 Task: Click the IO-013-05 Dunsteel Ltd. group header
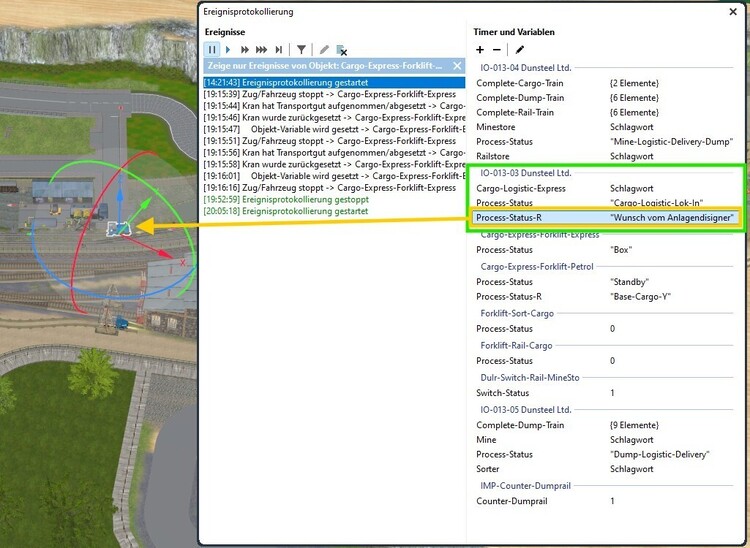(526, 410)
